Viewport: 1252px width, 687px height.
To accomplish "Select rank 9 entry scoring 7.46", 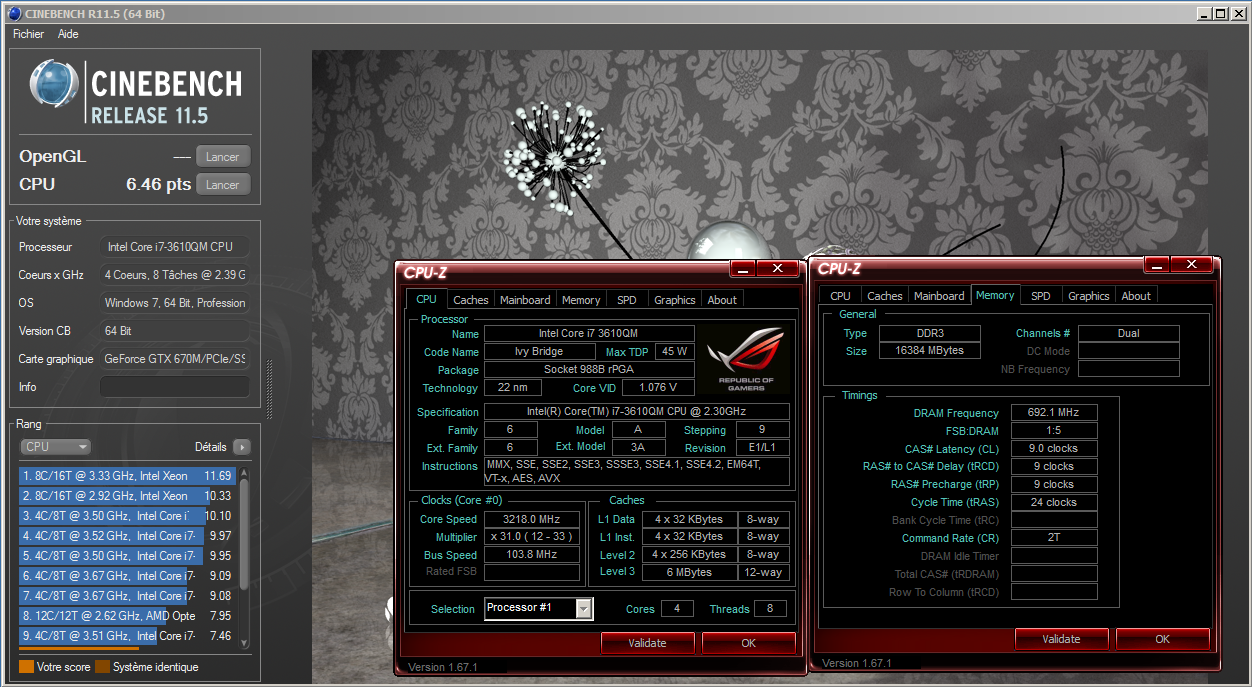I will tap(127, 636).
